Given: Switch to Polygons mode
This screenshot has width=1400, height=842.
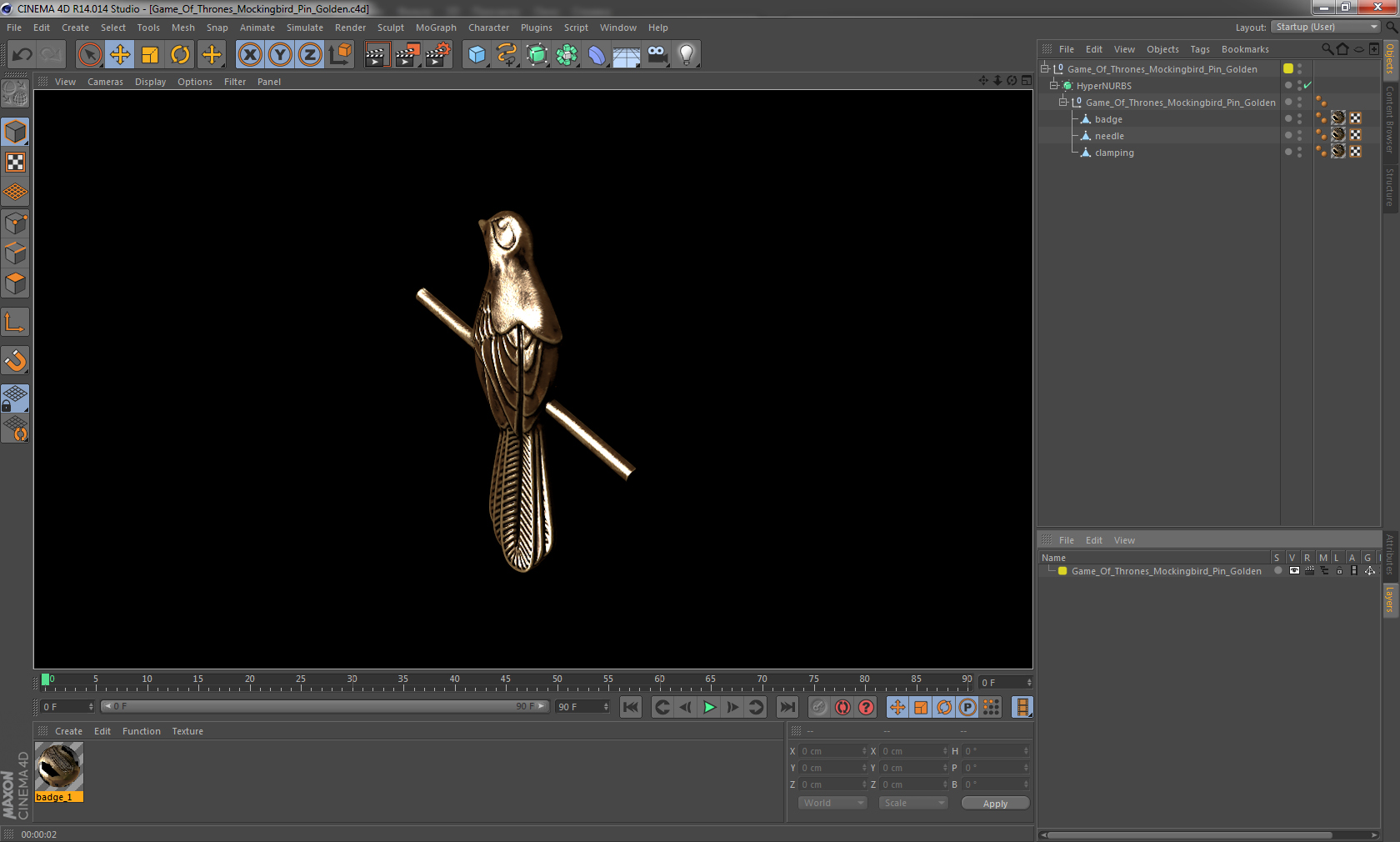Looking at the screenshot, I should pos(15,283).
